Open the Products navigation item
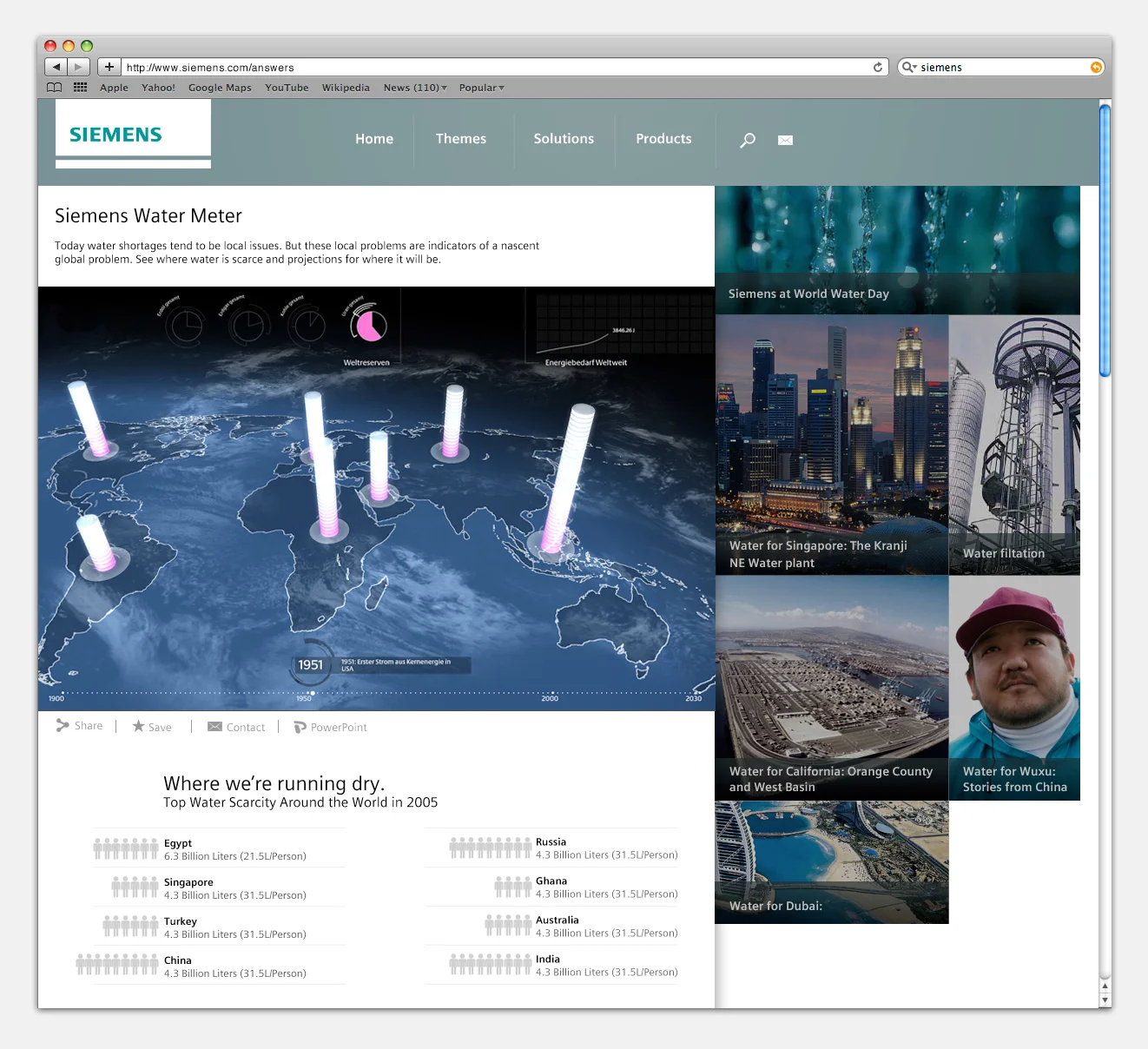The height and width of the screenshot is (1049, 1148). tap(663, 139)
